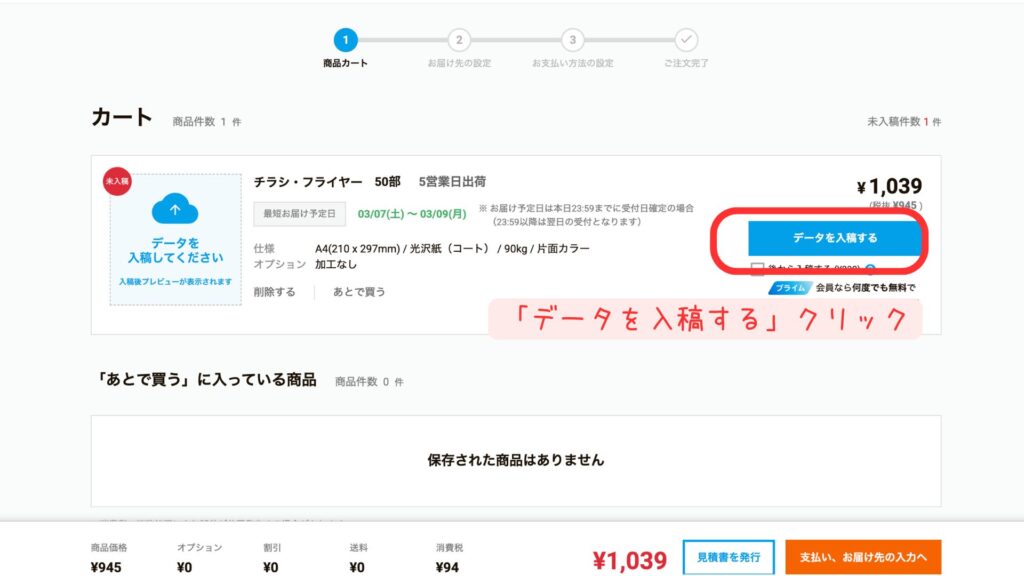Check the box below データを入稿する button
The height and width of the screenshot is (576, 1024).
756,267
